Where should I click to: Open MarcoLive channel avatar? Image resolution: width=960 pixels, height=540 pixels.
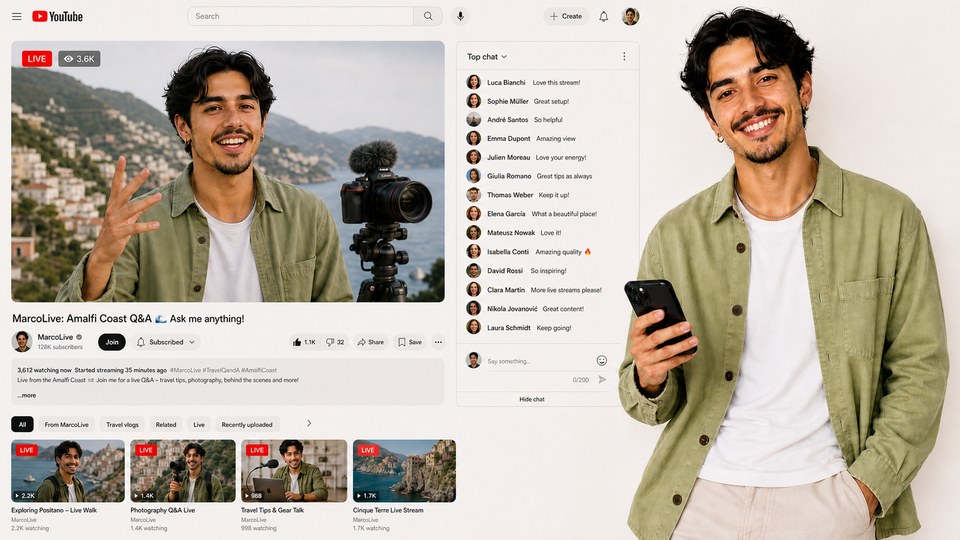pyautogui.click(x=22, y=341)
